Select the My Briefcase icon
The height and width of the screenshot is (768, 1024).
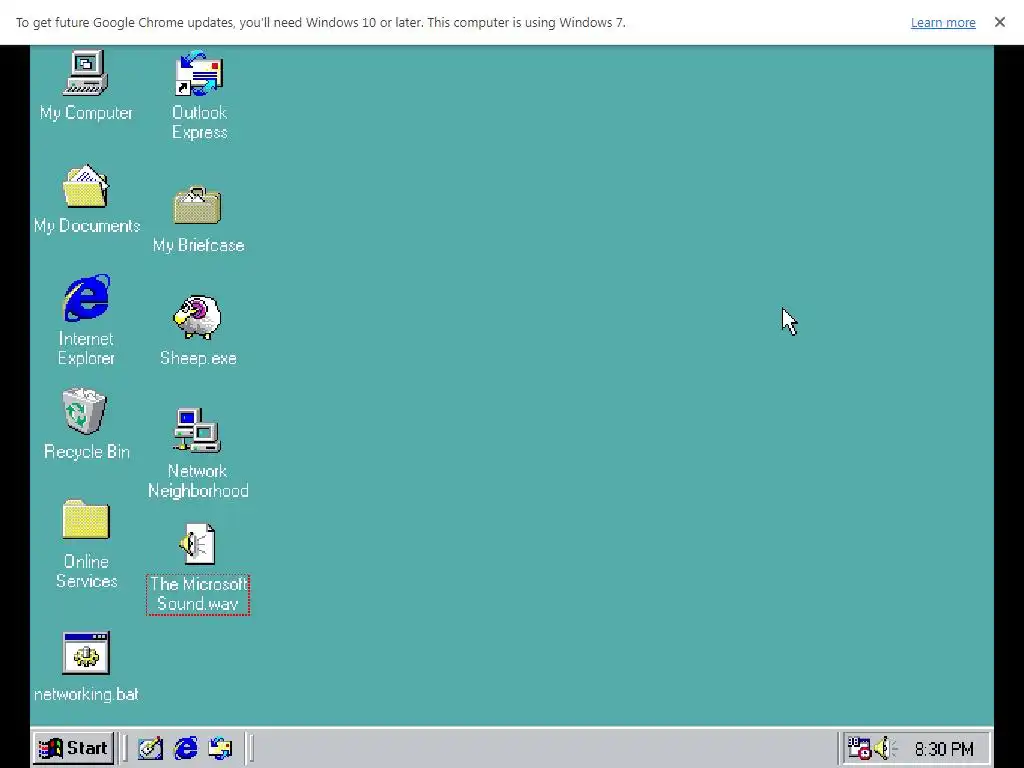pyautogui.click(x=197, y=205)
